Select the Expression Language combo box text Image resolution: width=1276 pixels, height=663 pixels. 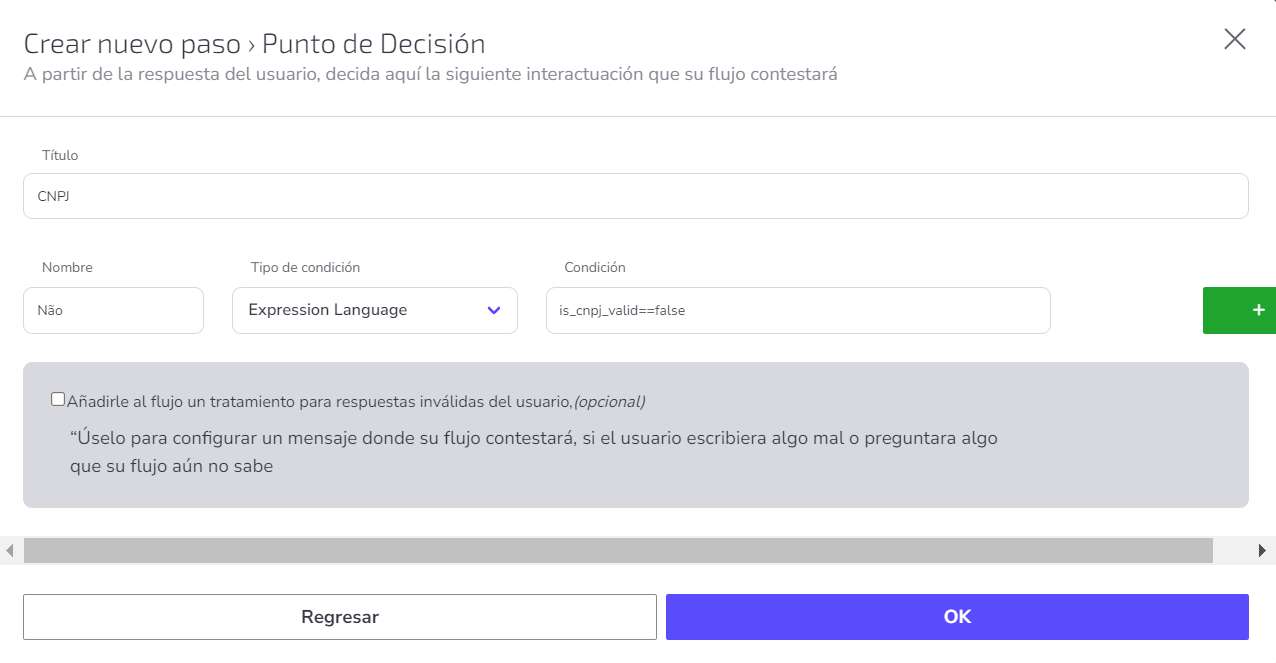point(328,310)
